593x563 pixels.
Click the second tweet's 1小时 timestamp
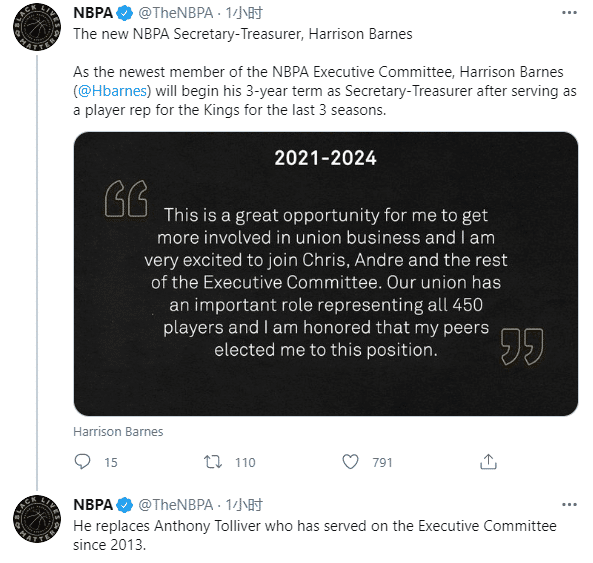(x=244, y=505)
